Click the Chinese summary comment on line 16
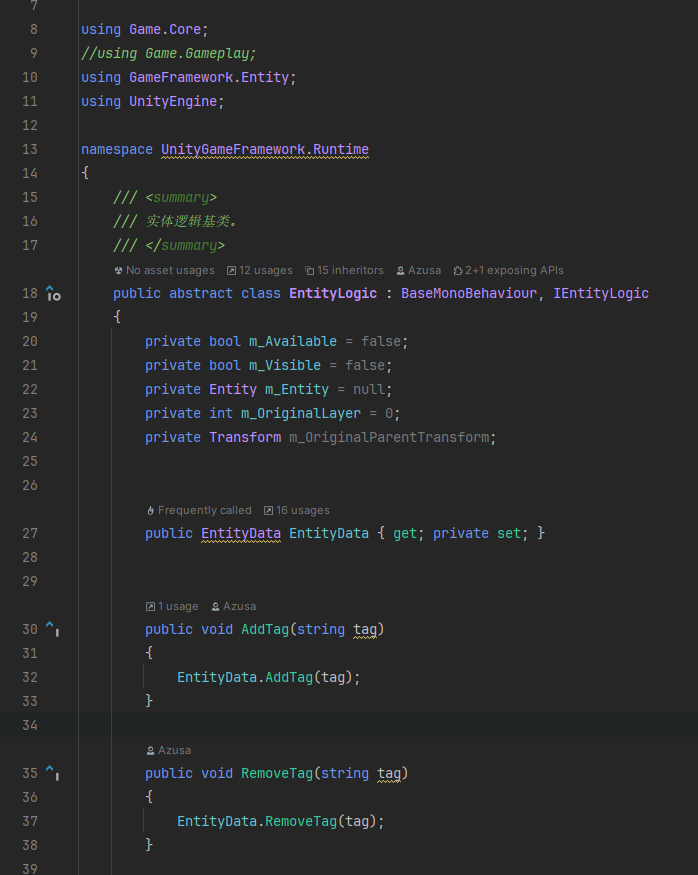This screenshot has height=875, width=698. tap(191, 222)
